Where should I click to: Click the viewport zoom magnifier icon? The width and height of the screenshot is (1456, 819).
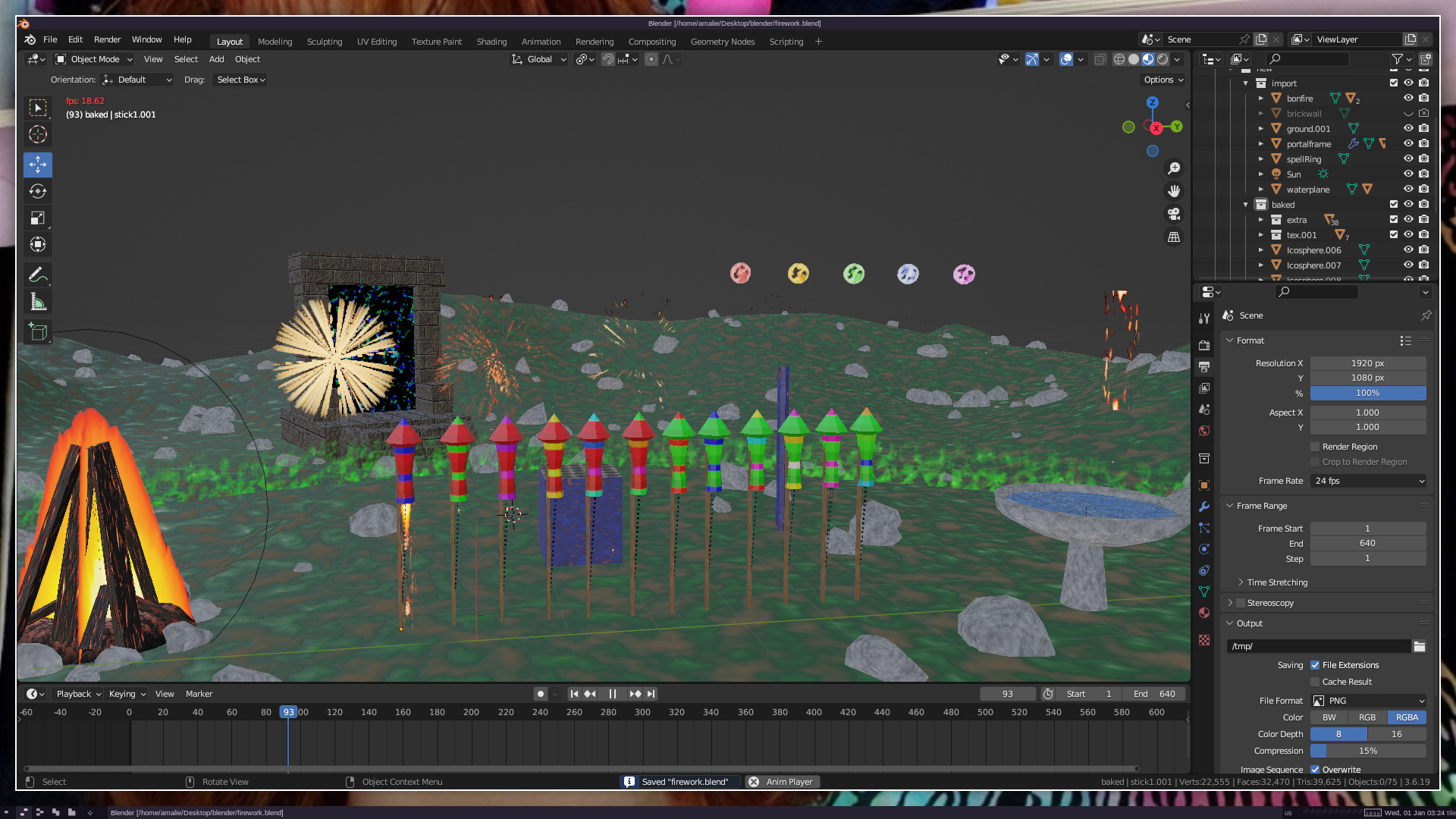pyautogui.click(x=1174, y=168)
